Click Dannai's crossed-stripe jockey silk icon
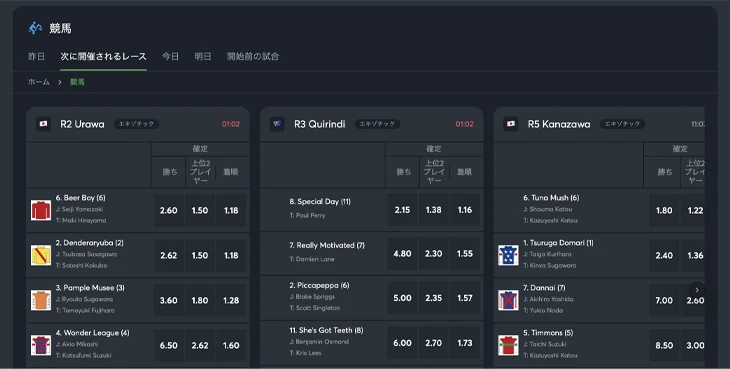Image resolution: width=730 pixels, height=369 pixels. pyautogui.click(x=508, y=300)
